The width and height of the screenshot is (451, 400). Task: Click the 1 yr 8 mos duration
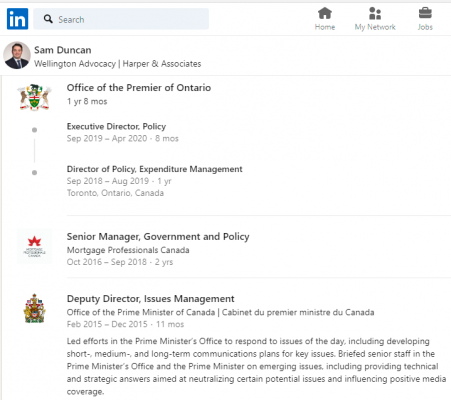(87, 101)
